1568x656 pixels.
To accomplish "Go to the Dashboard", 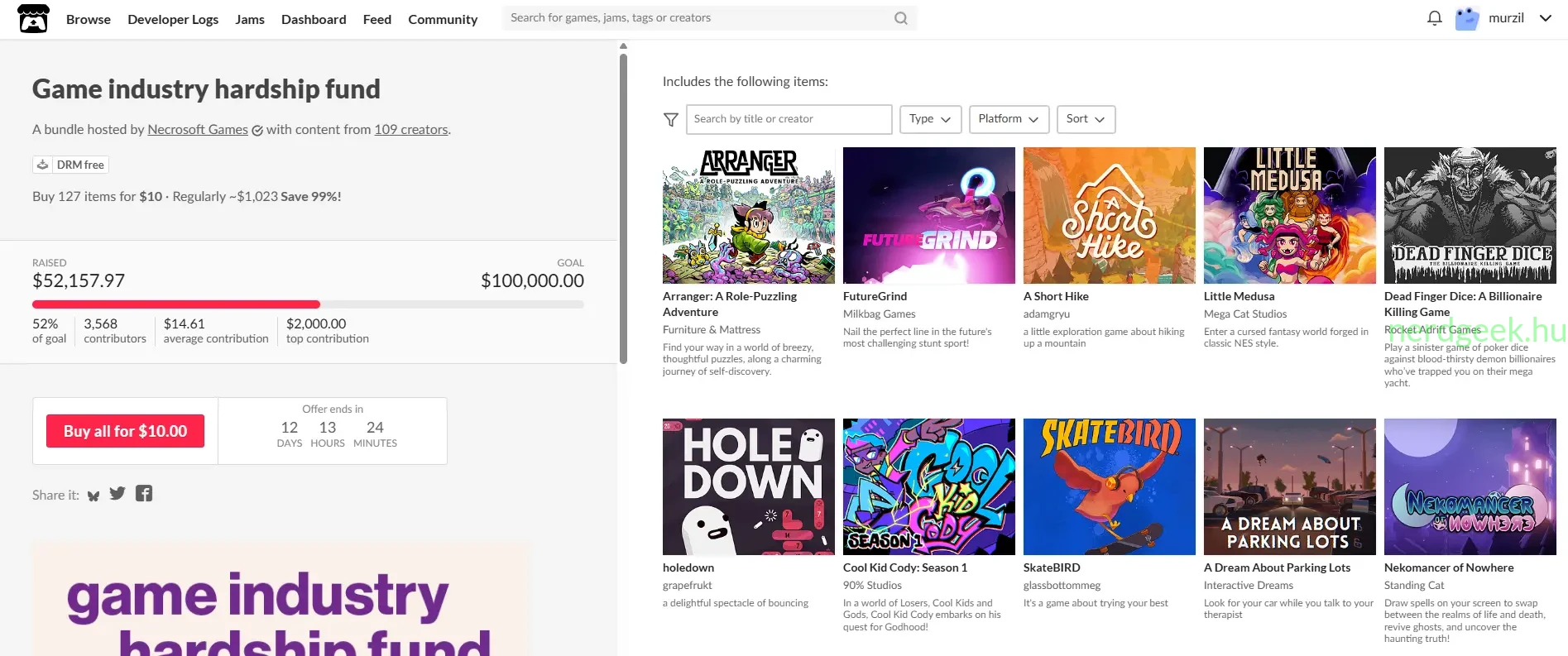I will point(314,19).
